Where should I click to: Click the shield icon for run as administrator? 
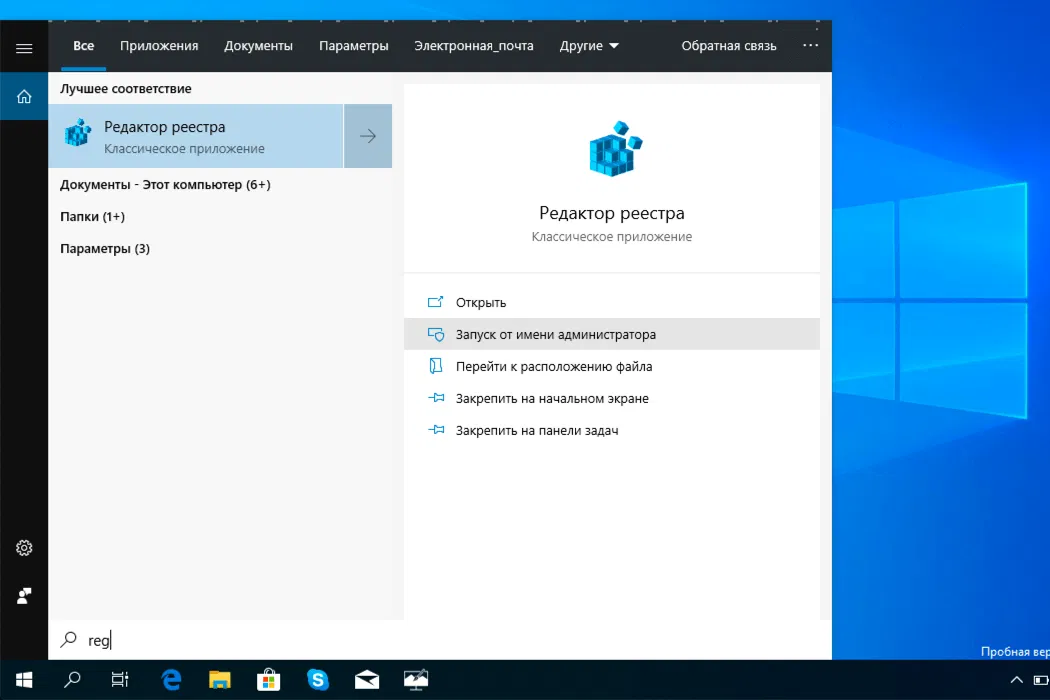click(x=435, y=334)
